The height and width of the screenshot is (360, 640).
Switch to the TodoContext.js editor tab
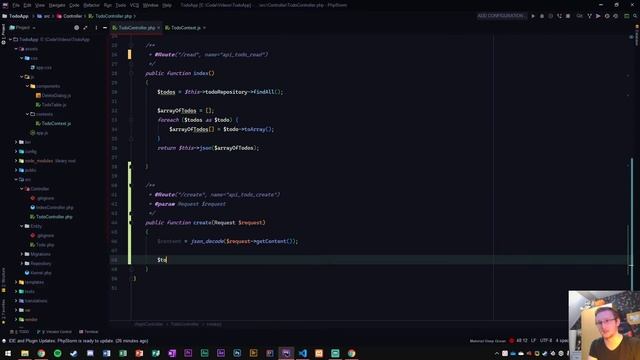pos(185,28)
